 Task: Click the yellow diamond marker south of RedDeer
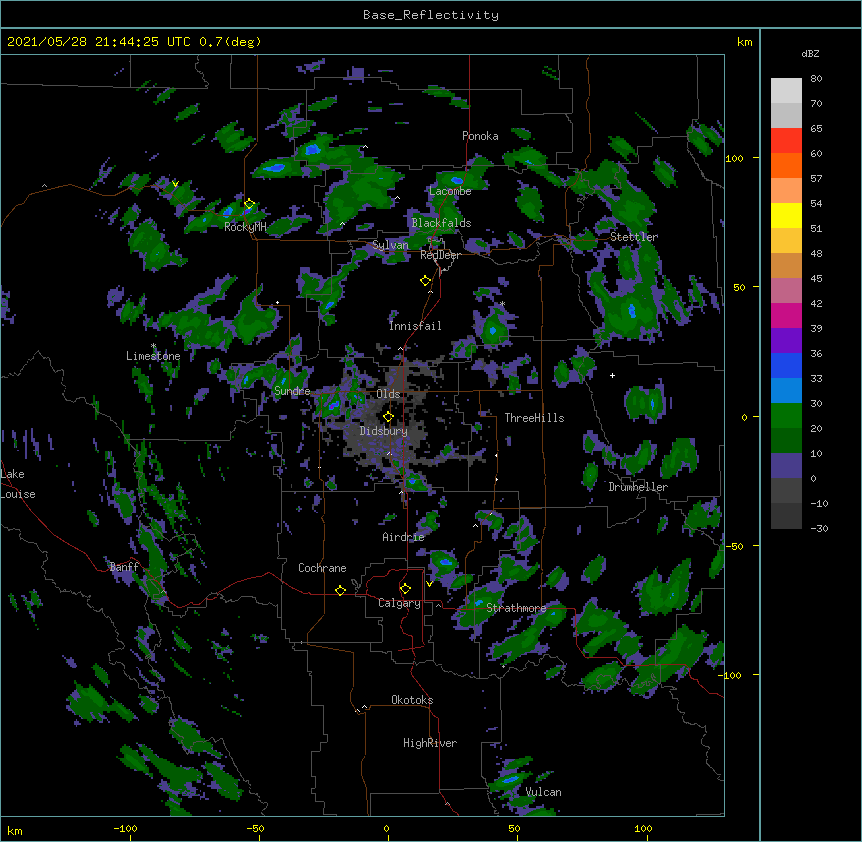pos(425,281)
